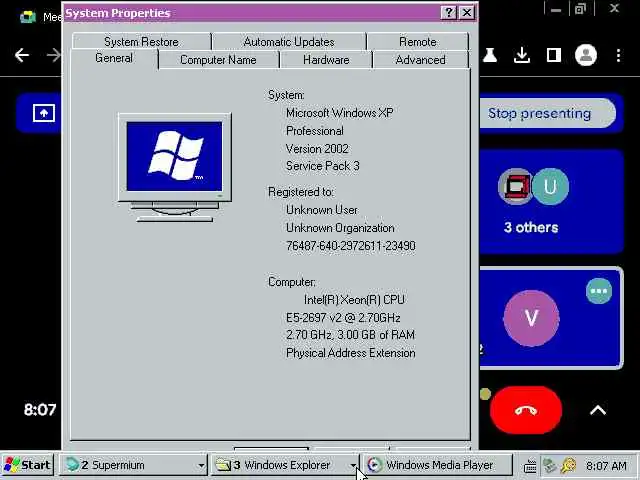Screen dimensions: 640x480
Task: Open the browser downloads icon
Action: pyautogui.click(x=522, y=55)
